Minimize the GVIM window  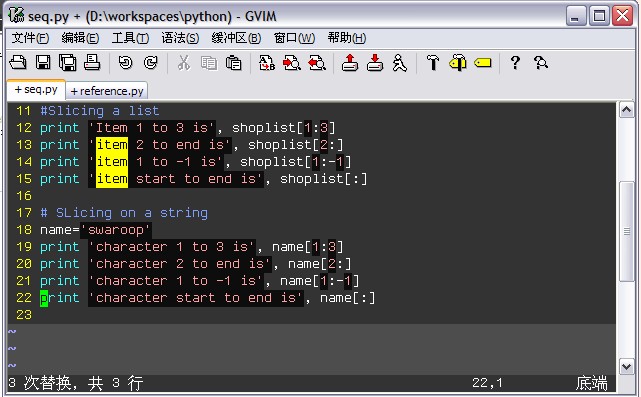point(576,16)
